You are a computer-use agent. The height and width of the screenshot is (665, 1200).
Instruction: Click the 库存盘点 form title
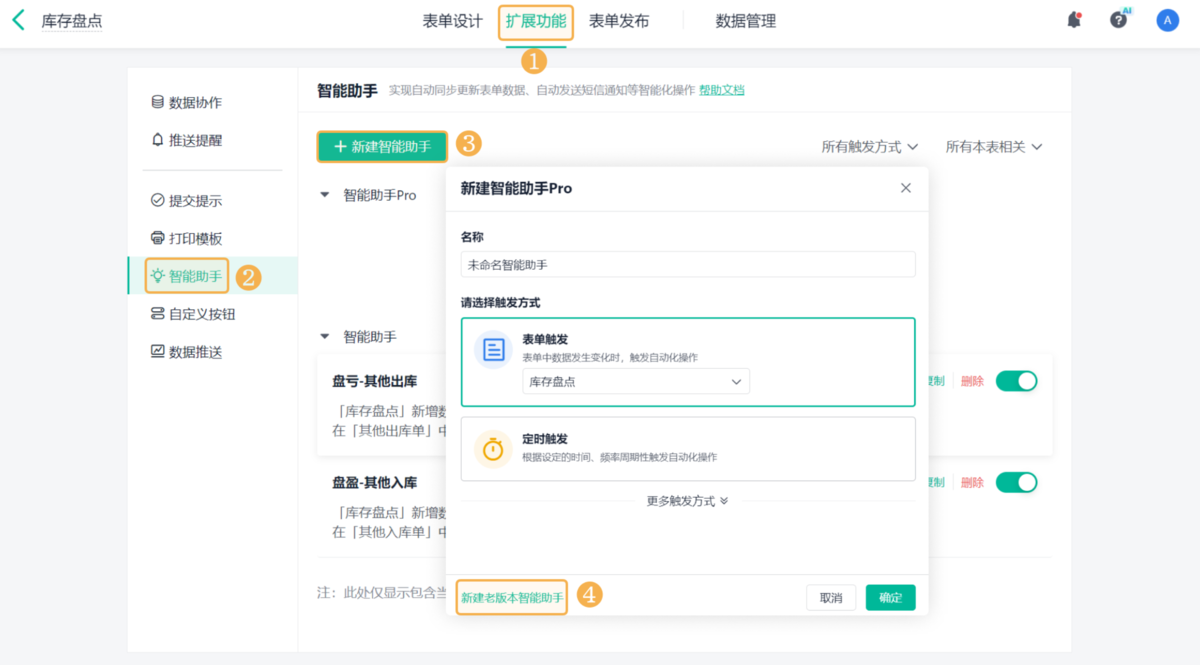pos(72,21)
